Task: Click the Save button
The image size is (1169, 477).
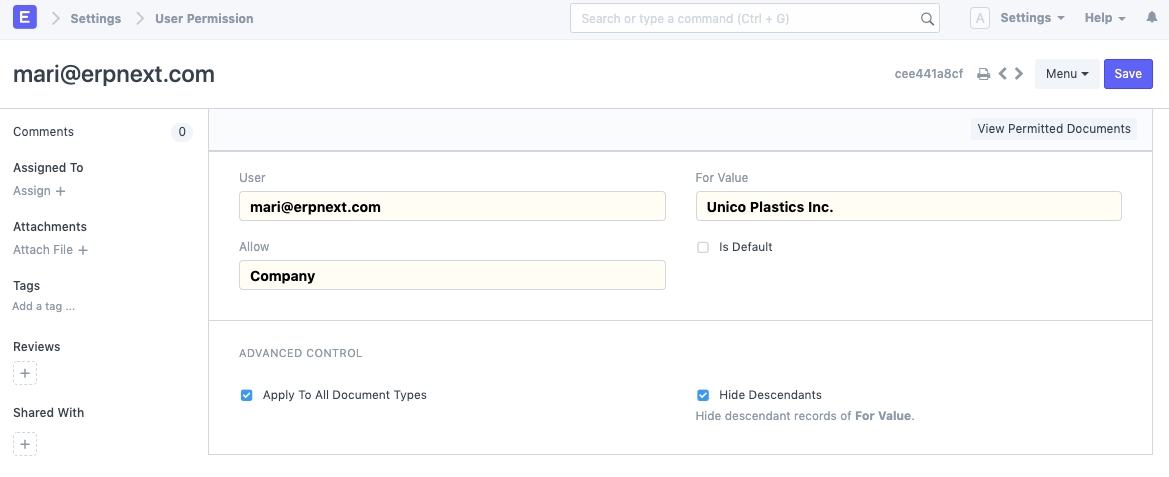Action: [1128, 74]
